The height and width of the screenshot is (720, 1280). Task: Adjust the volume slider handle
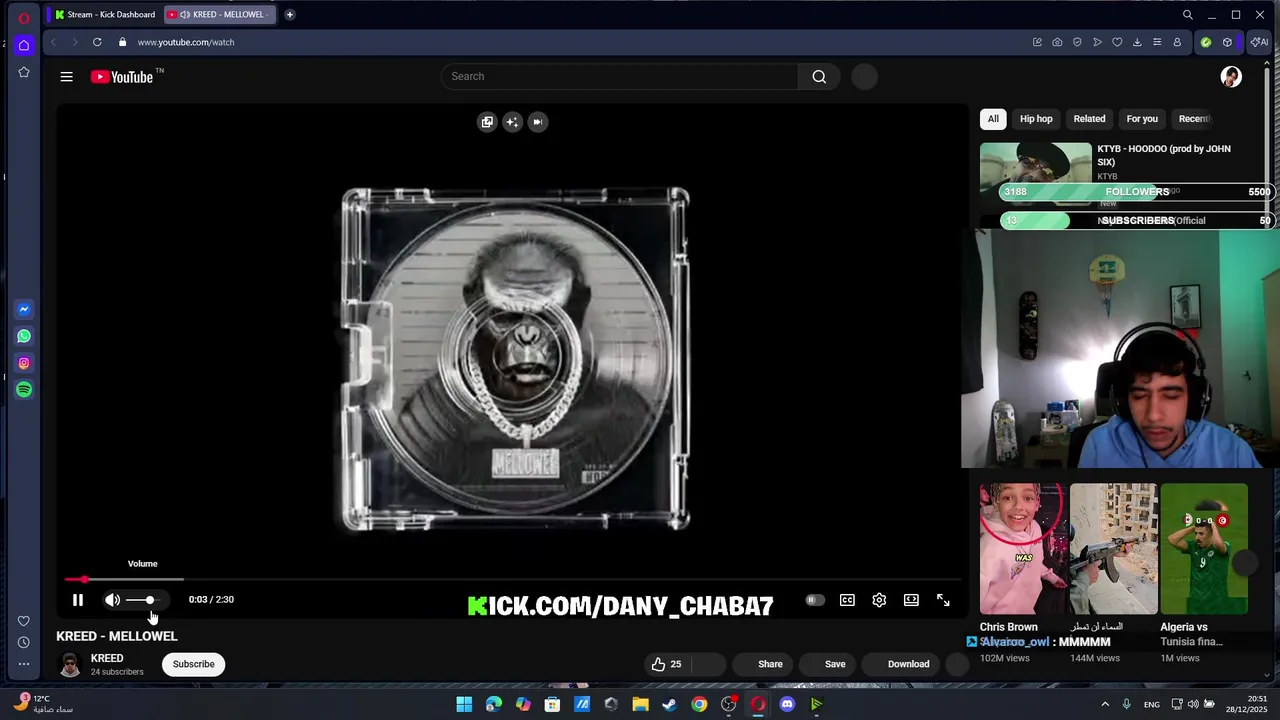tap(150, 600)
